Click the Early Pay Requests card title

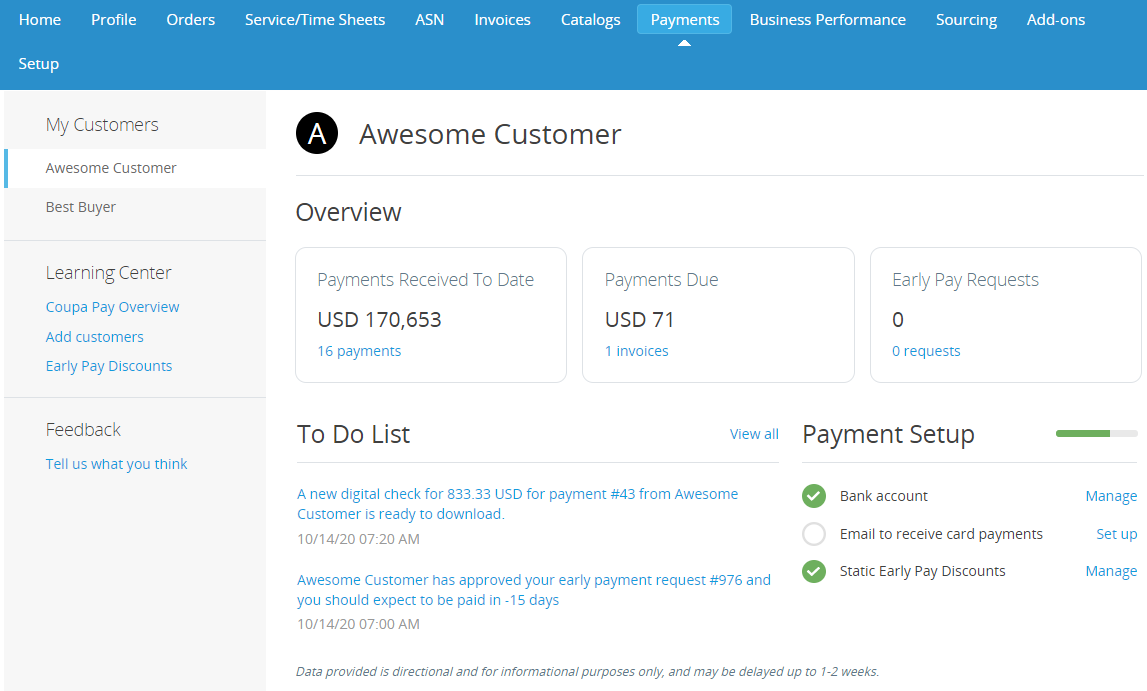coord(965,280)
